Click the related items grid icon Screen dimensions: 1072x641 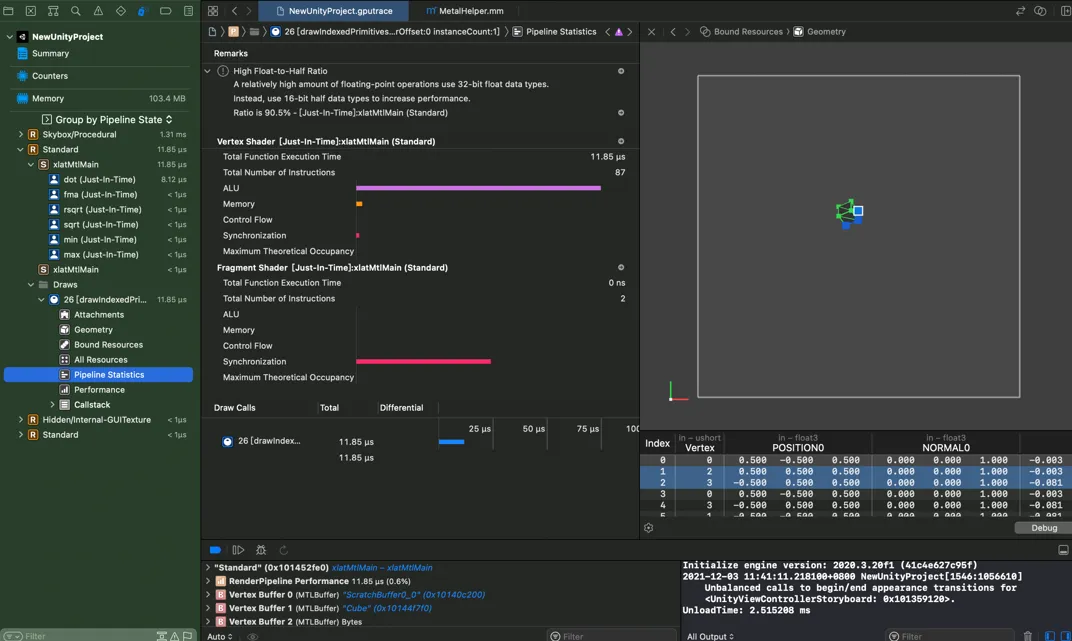point(213,11)
